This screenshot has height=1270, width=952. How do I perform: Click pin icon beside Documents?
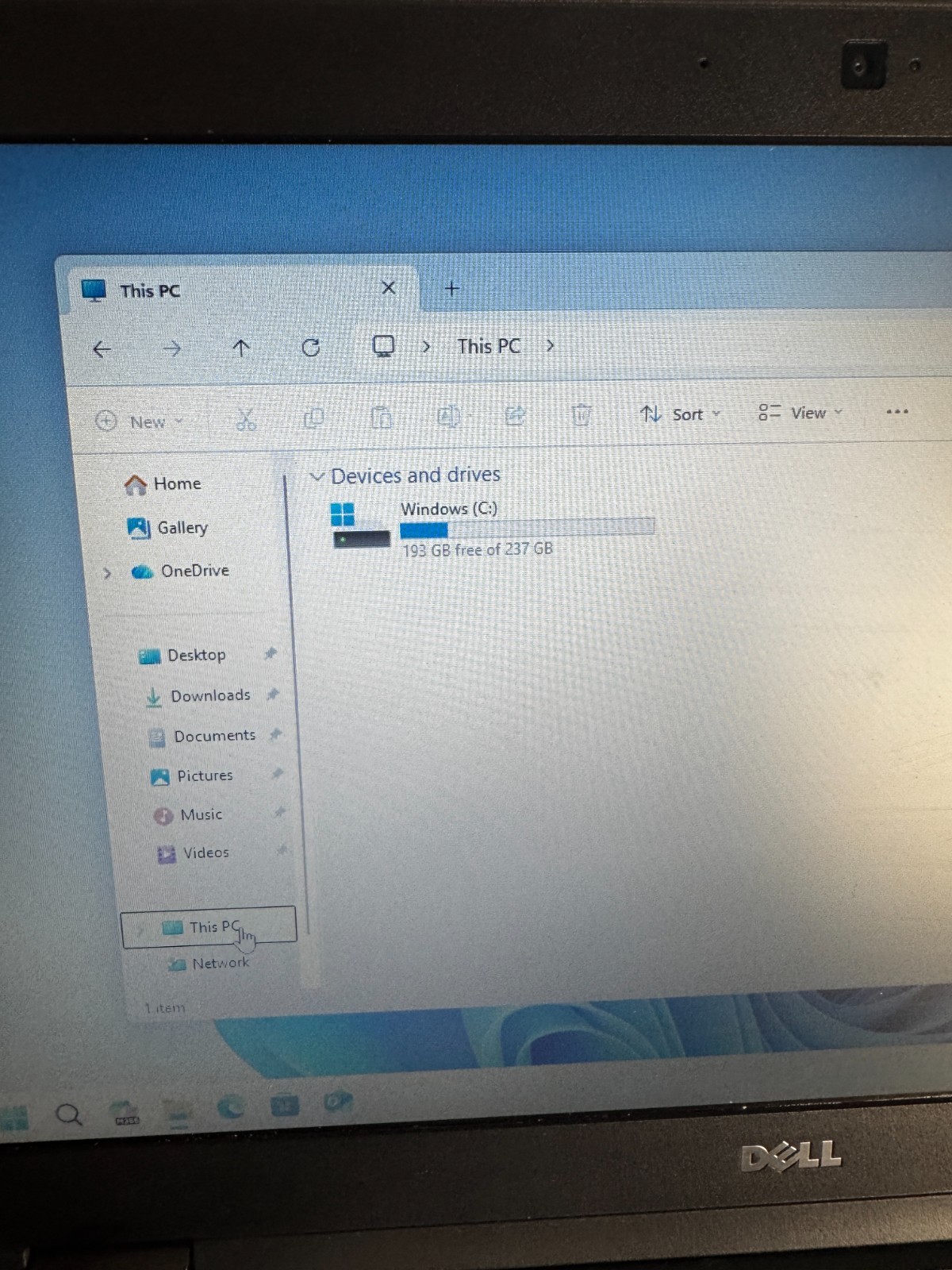[x=275, y=734]
